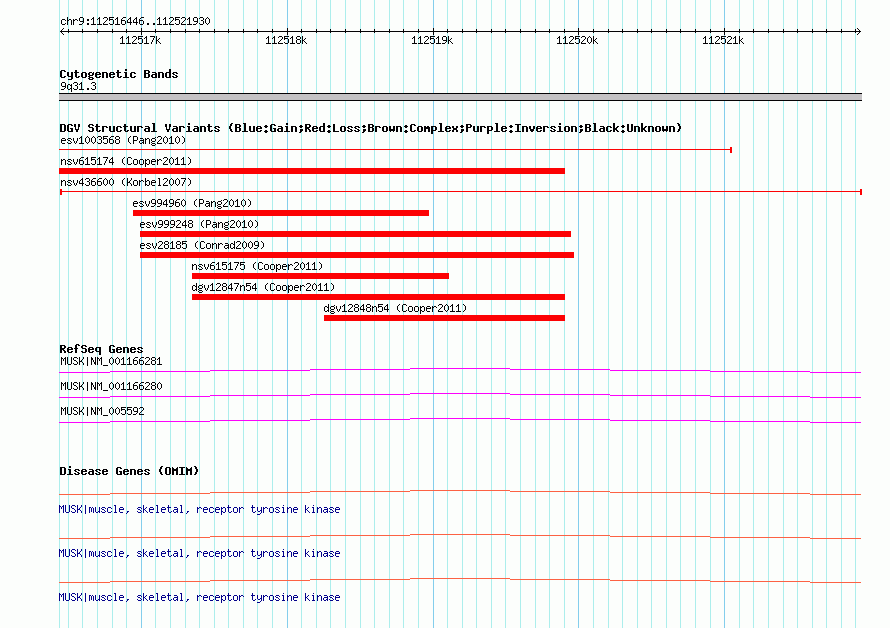Click the red nsv615175 variant bar
890x628 pixels.
coord(320,276)
